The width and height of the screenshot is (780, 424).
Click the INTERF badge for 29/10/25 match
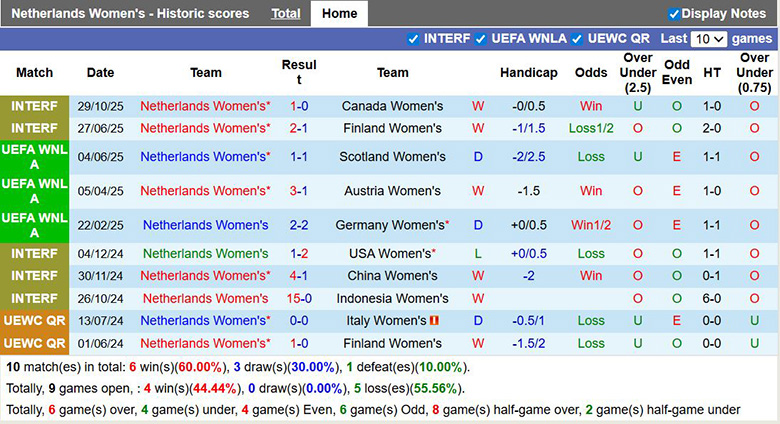(35, 106)
